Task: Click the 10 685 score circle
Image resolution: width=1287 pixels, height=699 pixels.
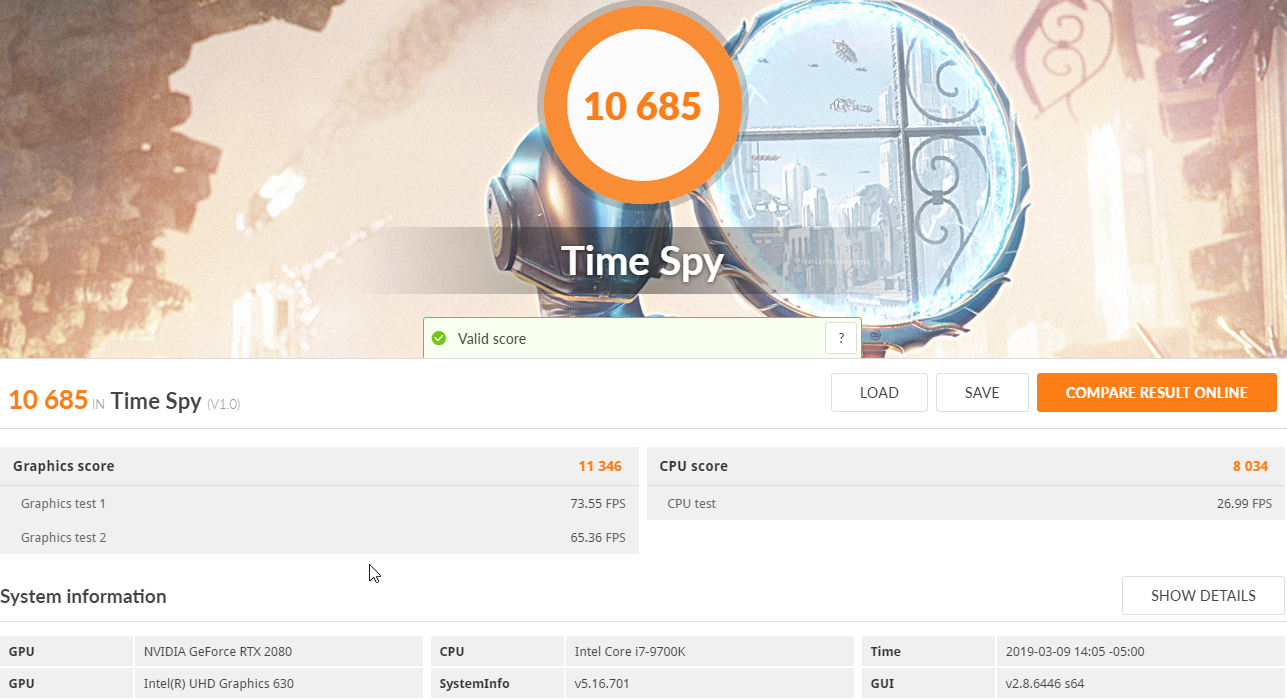Action: click(x=642, y=105)
